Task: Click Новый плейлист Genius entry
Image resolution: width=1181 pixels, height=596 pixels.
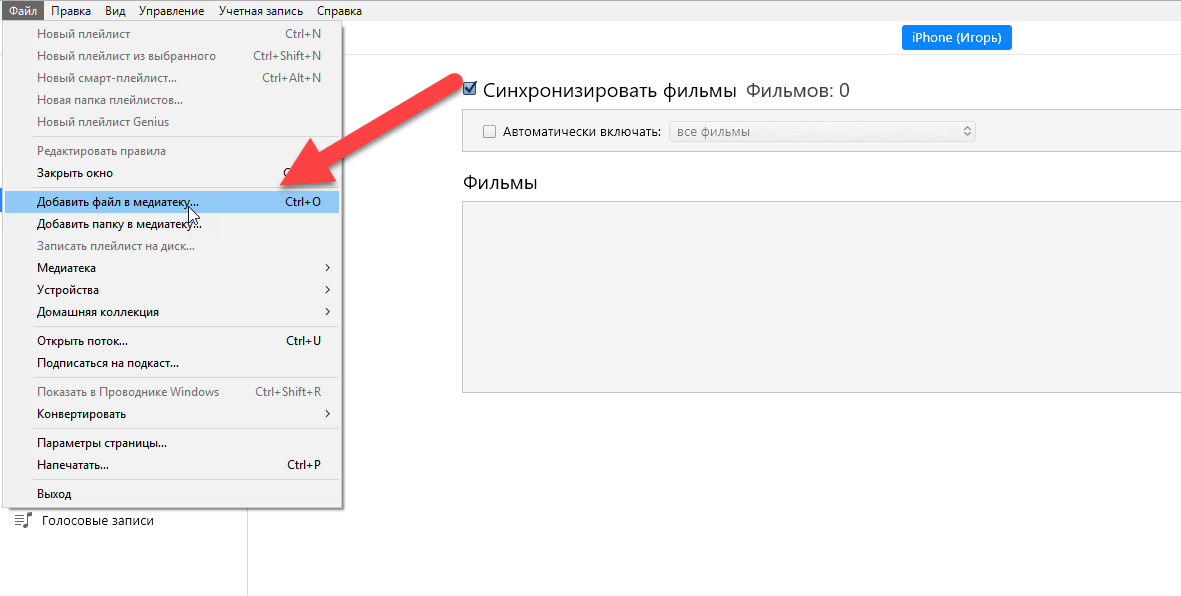Action: tap(172, 121)
